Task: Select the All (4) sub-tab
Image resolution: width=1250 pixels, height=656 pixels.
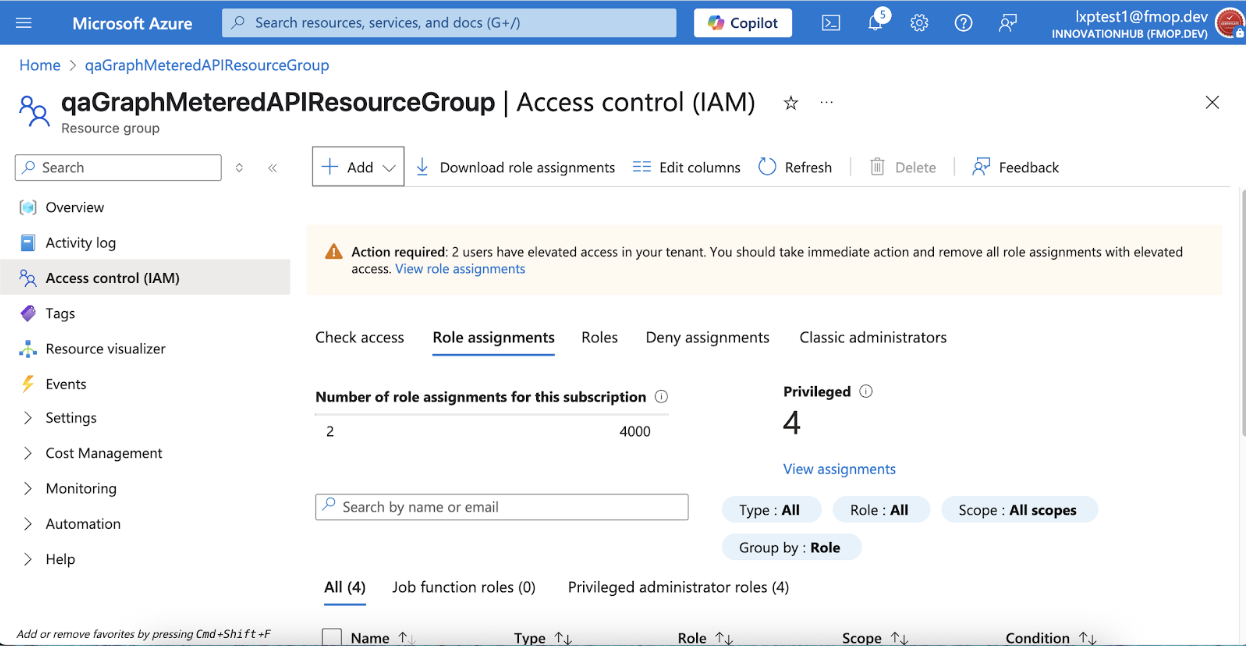Action: (345, 587)
